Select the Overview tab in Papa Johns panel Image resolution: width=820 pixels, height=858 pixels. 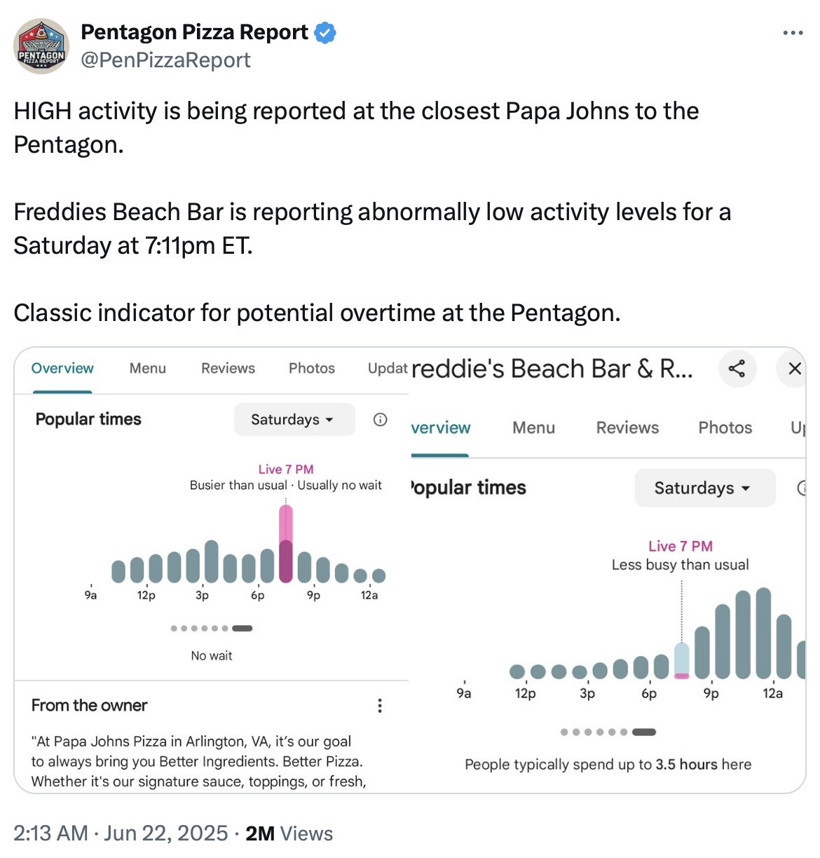62,368
